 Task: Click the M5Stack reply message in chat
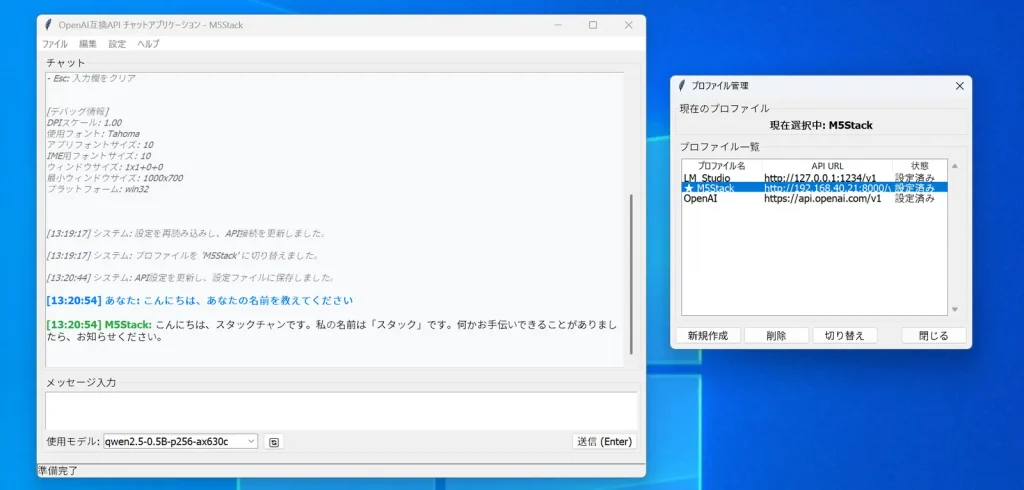332,331
